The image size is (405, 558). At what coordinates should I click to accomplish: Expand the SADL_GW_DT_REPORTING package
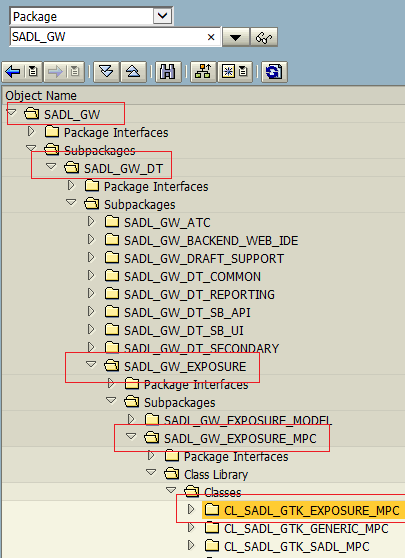tap(91, 293)
